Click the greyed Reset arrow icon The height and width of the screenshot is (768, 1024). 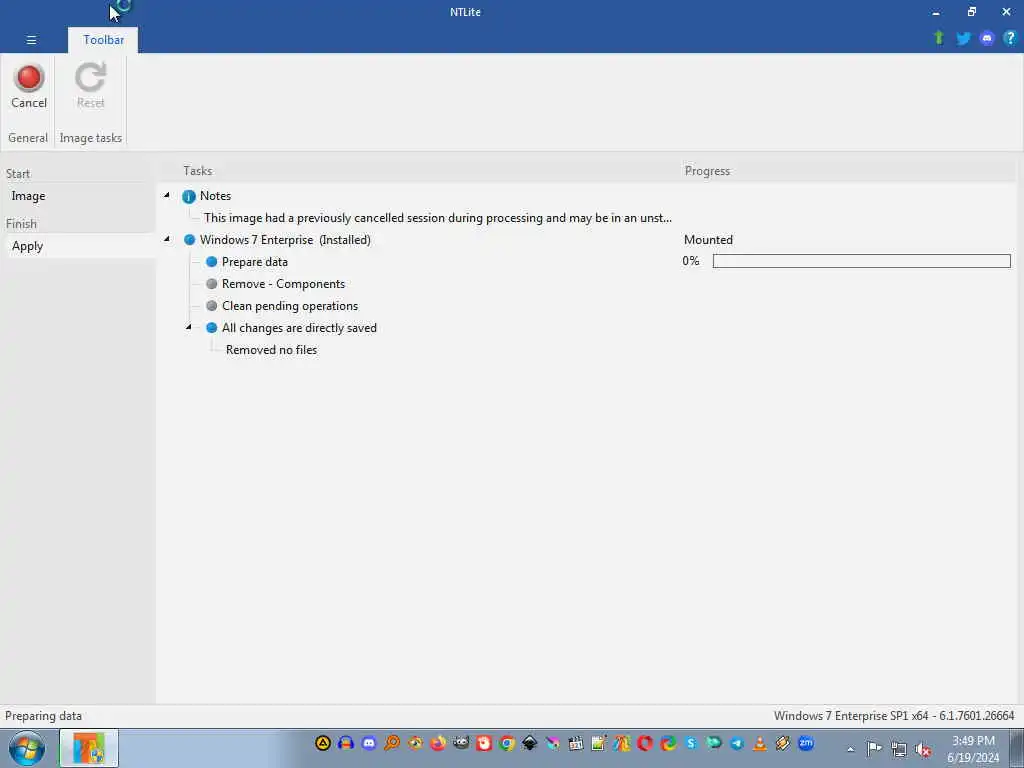tap(90, 77)
